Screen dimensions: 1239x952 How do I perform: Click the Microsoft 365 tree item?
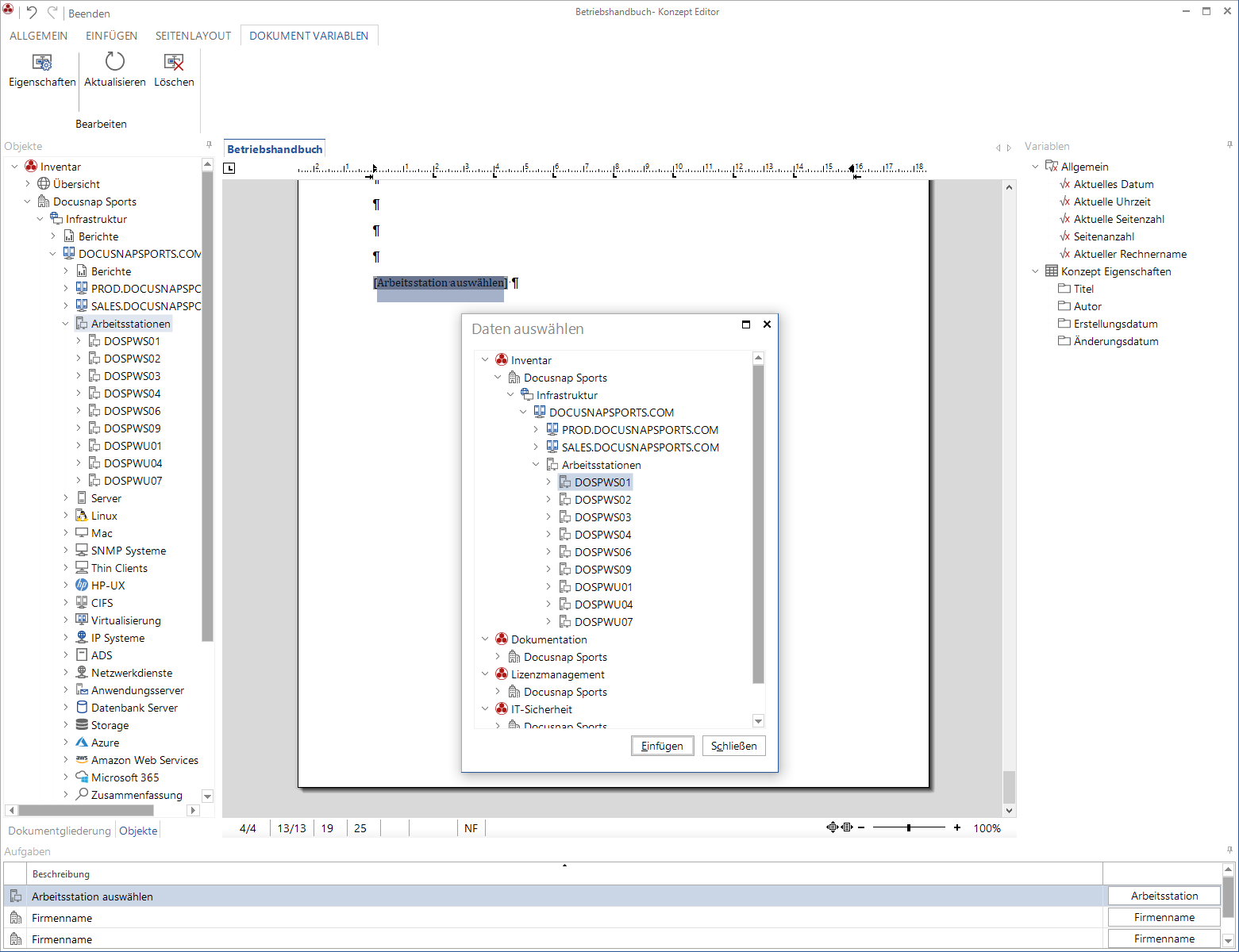[x=125, y=777]
